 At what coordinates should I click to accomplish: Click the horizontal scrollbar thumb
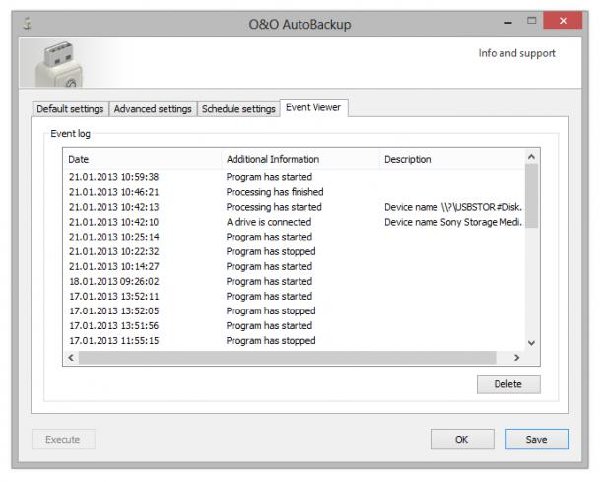(x=288, y=357)
